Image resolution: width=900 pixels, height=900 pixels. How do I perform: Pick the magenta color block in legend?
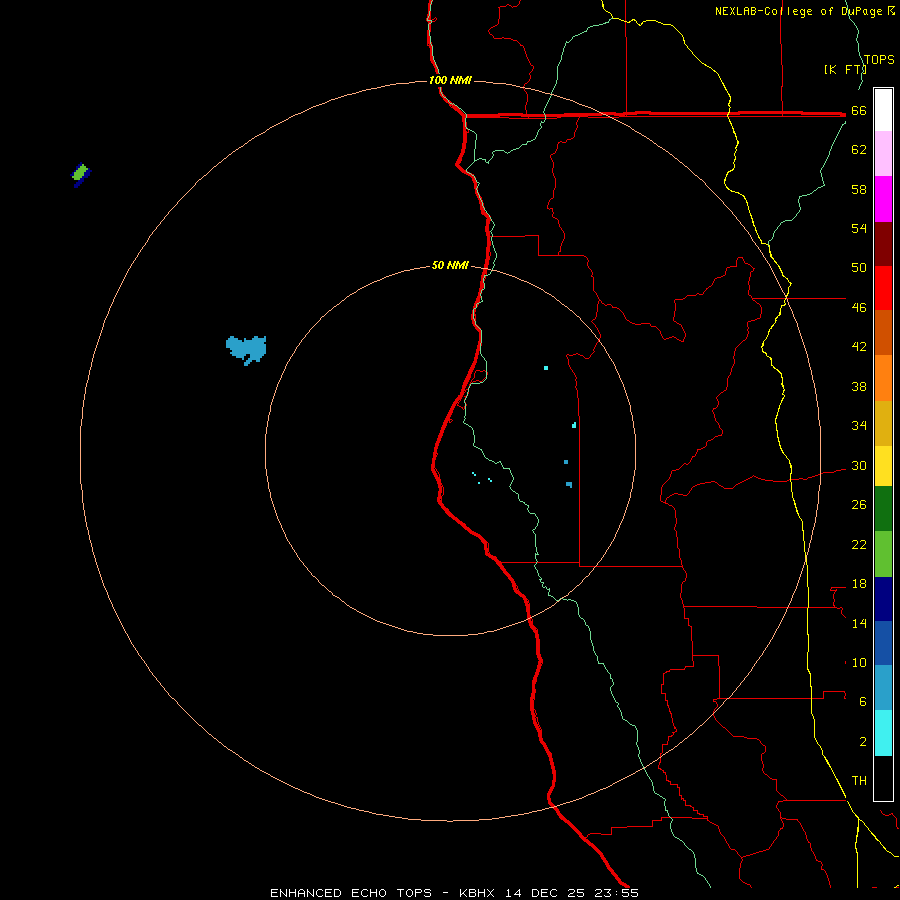click(883, 199)
